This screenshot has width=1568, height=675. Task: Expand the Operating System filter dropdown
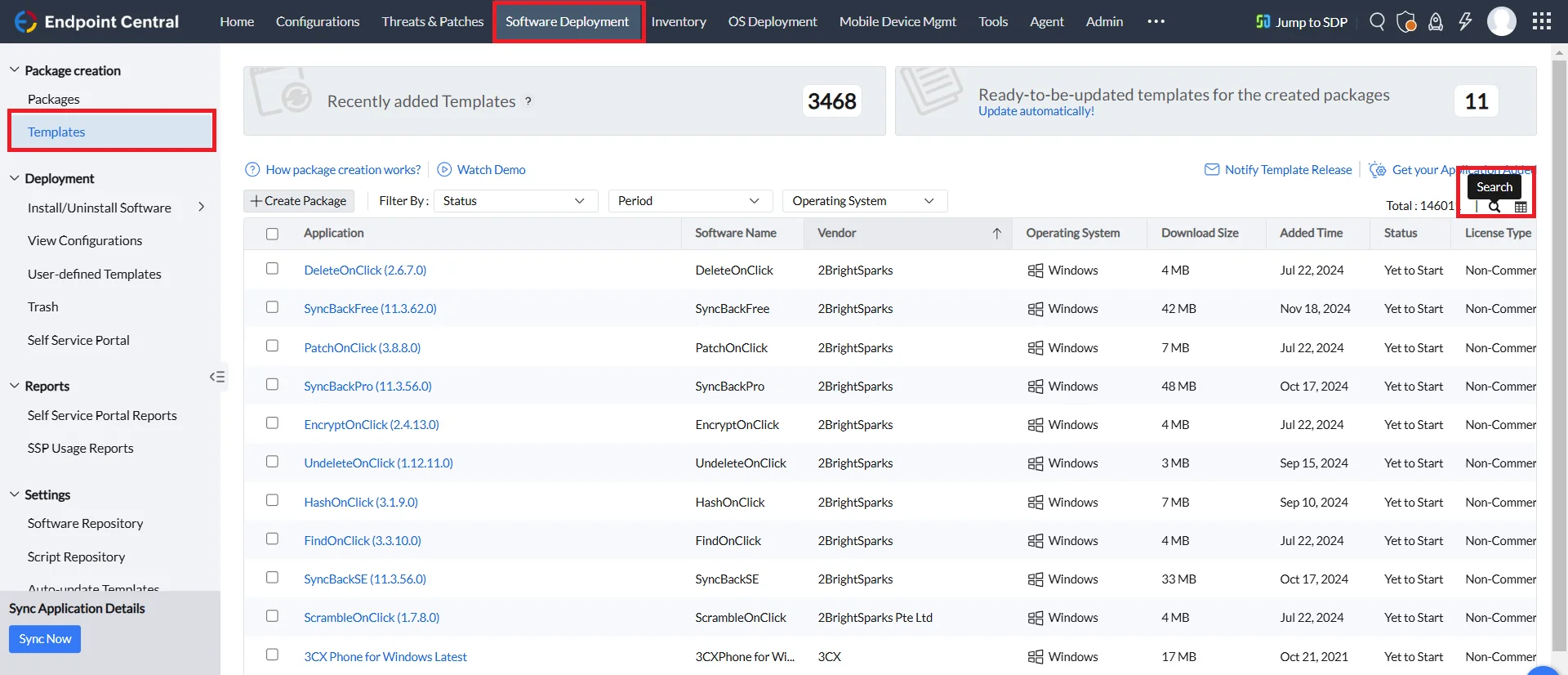tap(864, 201)
